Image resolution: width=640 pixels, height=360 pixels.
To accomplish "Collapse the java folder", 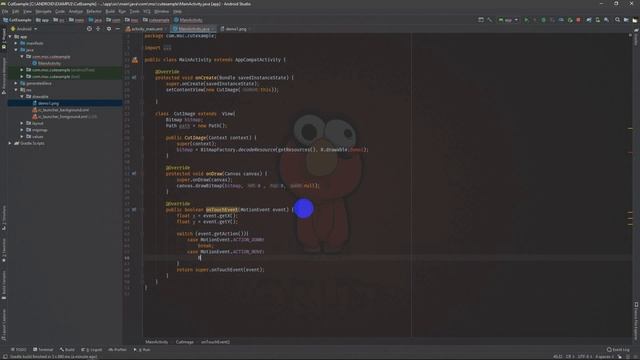I will (16, 50).
